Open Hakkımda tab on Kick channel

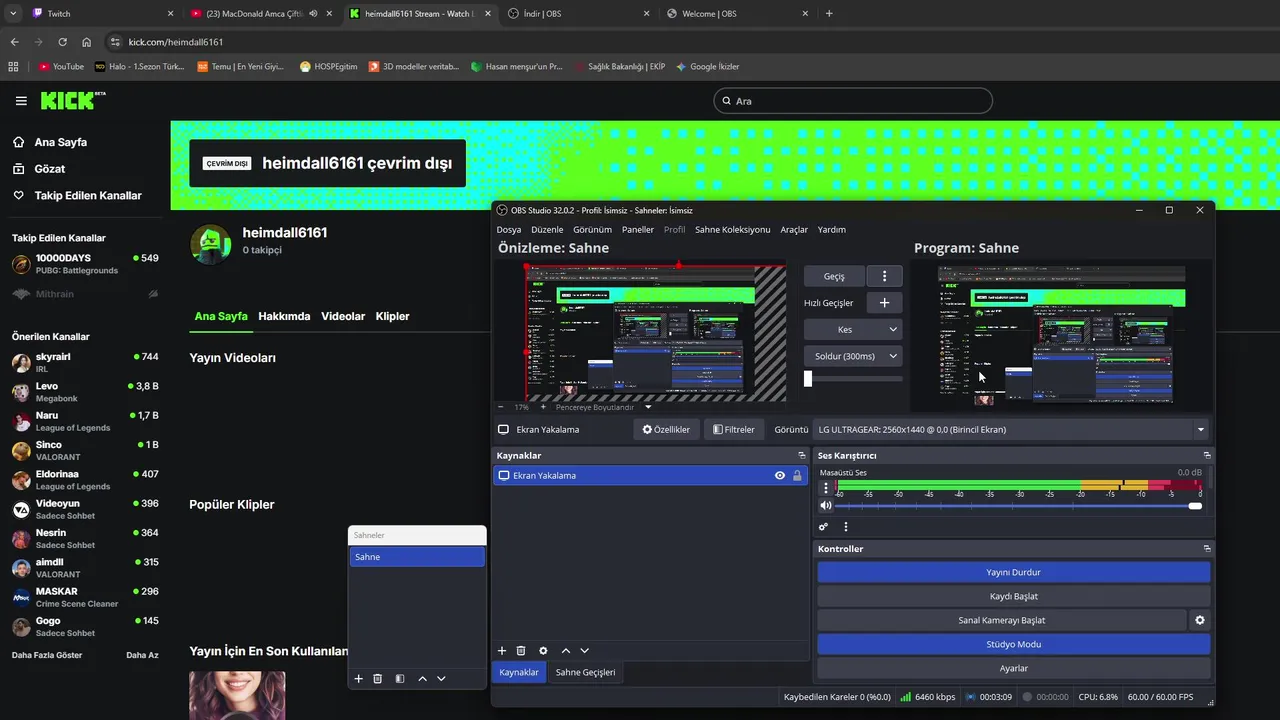point(284,316)
